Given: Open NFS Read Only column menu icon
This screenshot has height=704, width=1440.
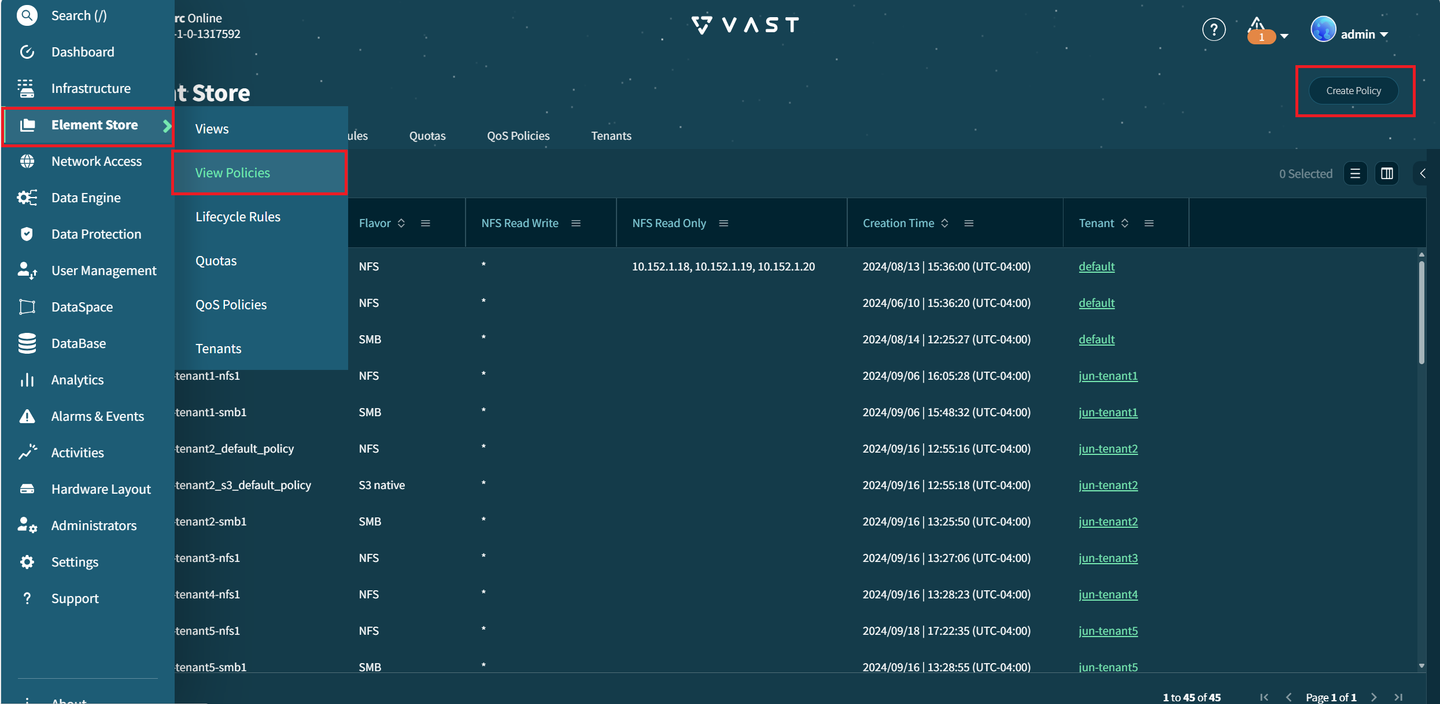Looking at the screenshot, I should coord(723,223).
